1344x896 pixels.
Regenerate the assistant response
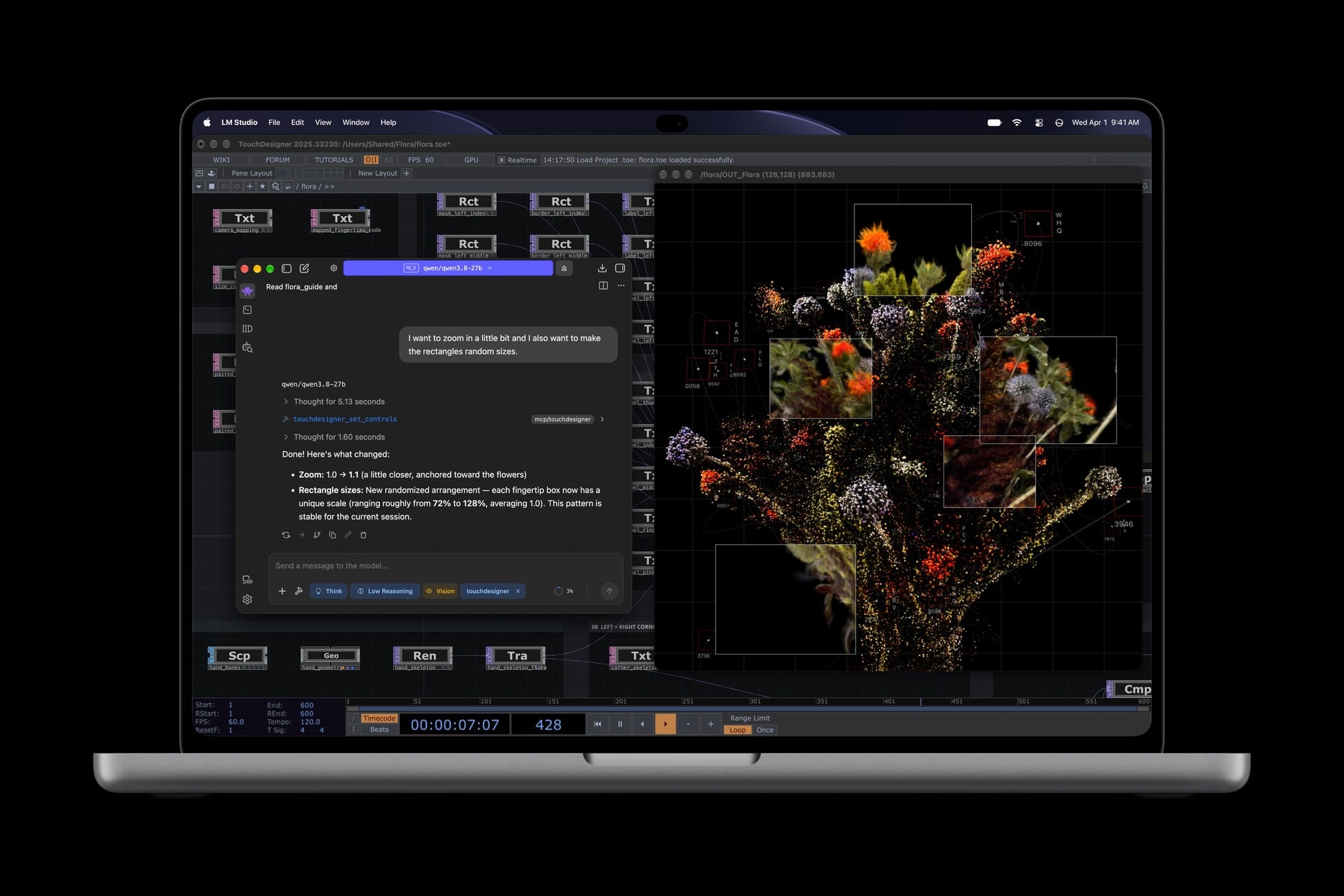(286, 535)
